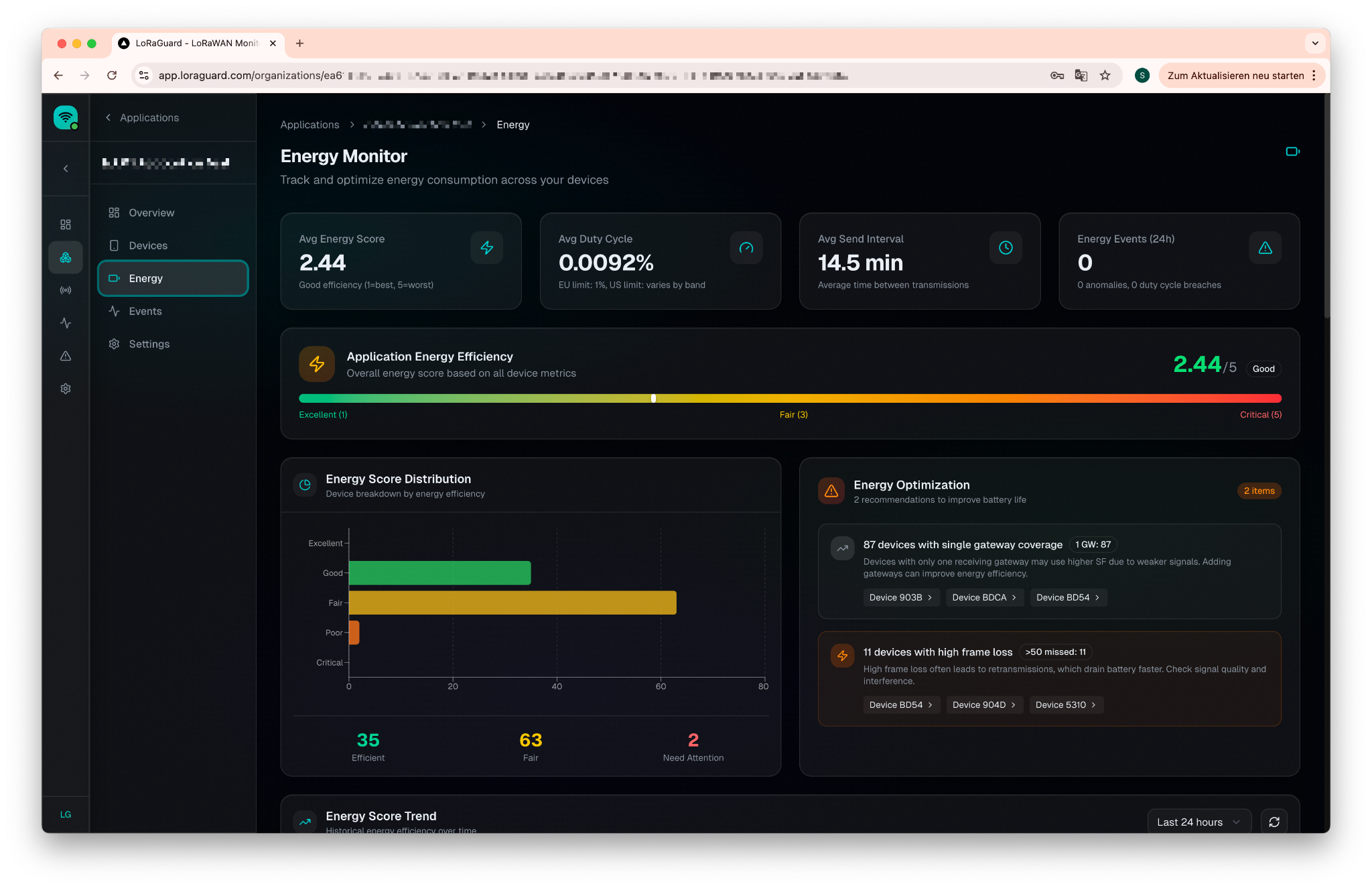
Task: Click the white marker on efficiency score bar
Action: tap(653, 398)
